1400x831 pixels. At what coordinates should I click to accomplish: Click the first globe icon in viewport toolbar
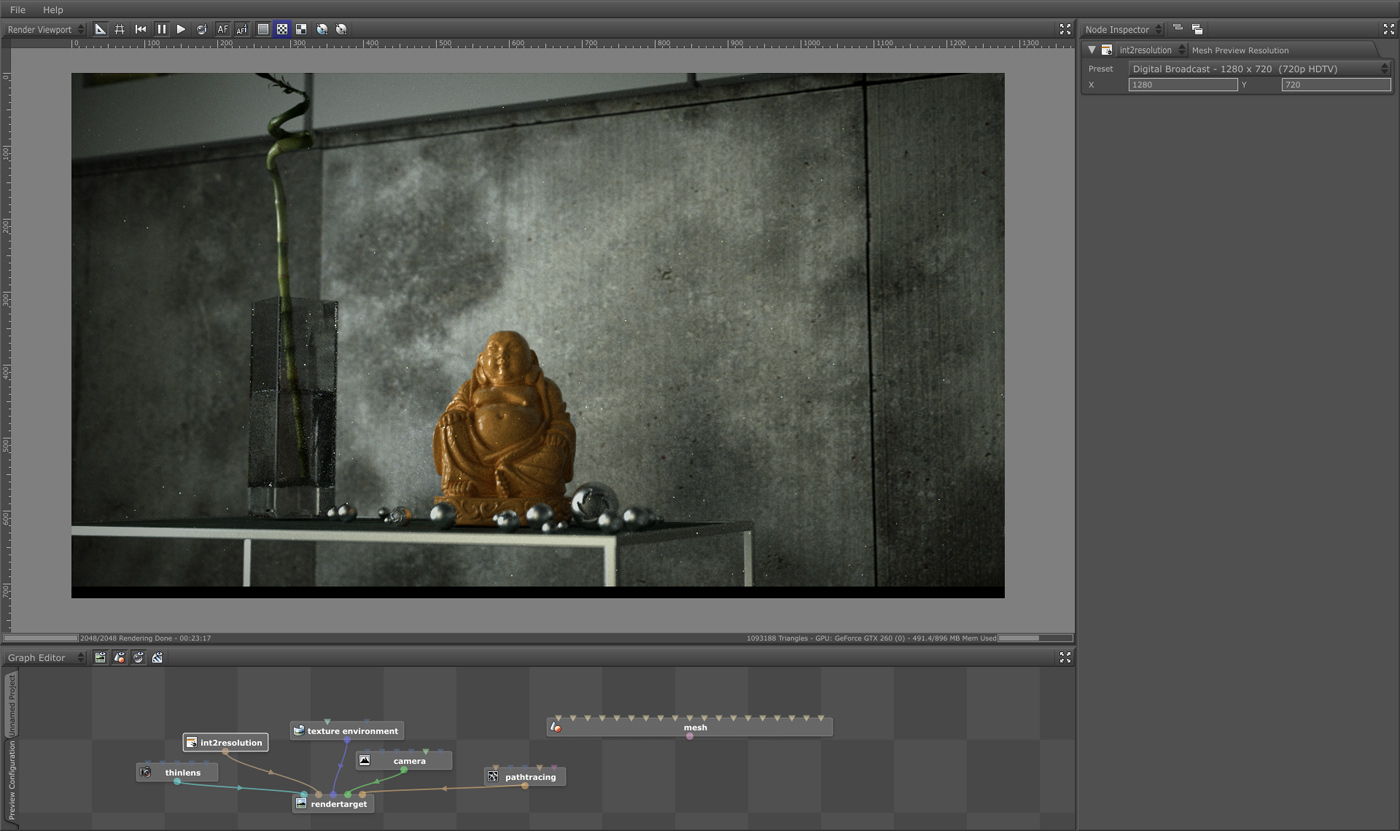[x=322, y=29]
